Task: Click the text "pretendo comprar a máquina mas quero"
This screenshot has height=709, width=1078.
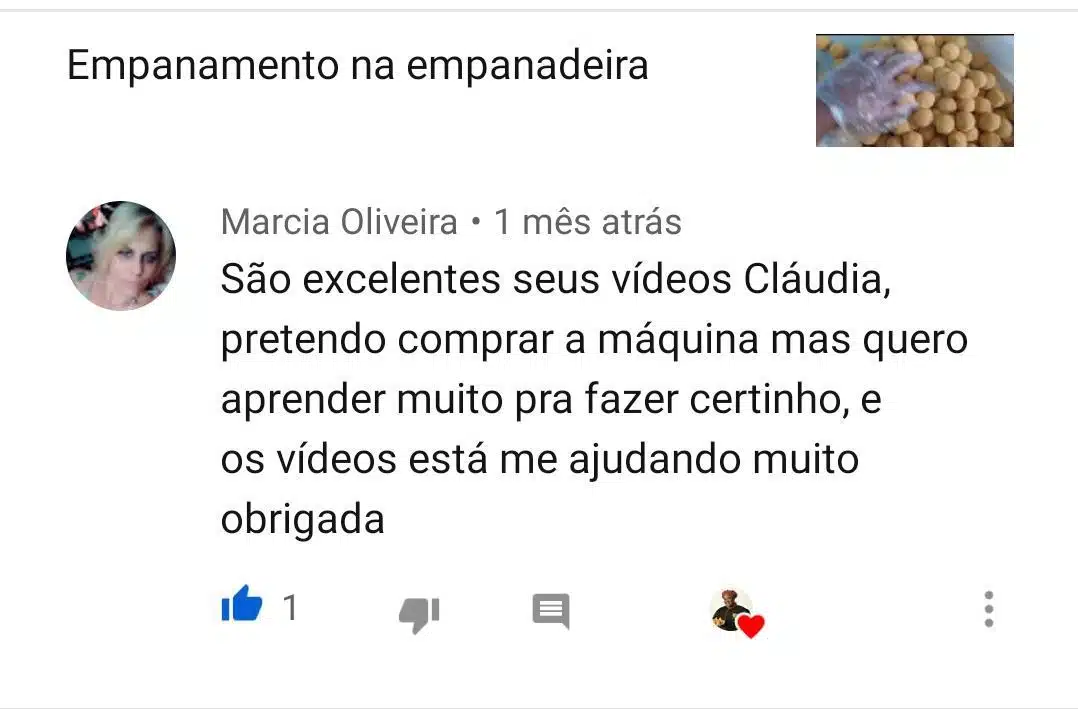Action: pos(594,340)
